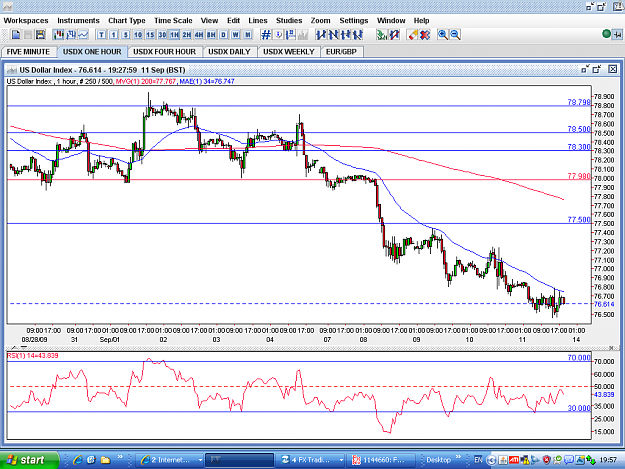The height and width of the screenshot is (469, 625).
Task: Click the price scale adjustment icon
Action: [x=291, y=35]
